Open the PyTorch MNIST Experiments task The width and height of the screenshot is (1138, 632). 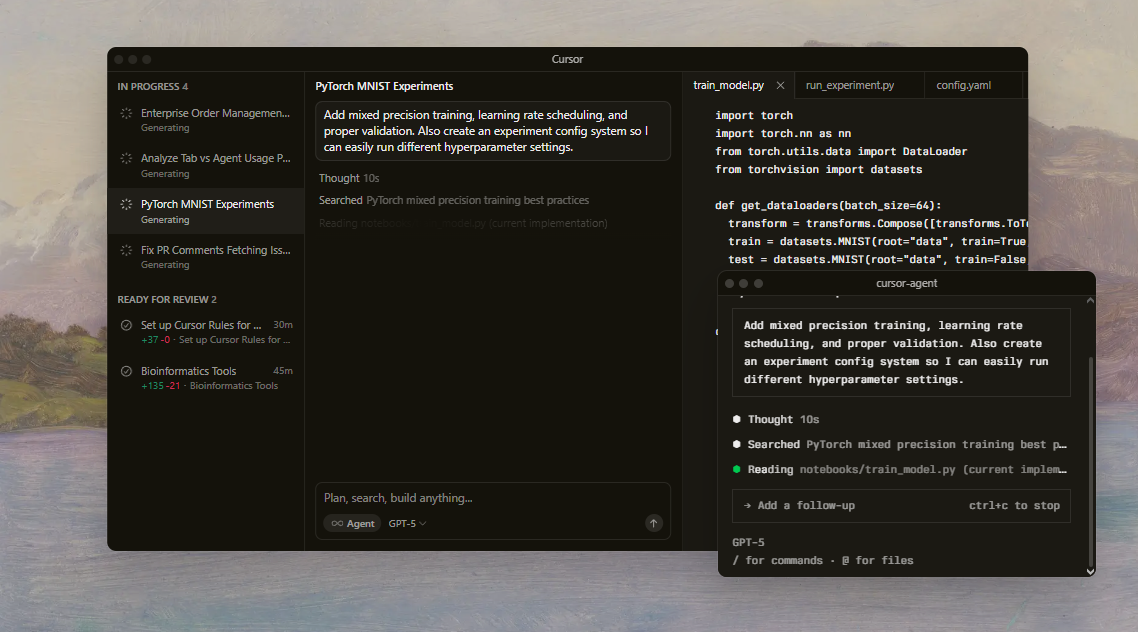(x=207, y=205)
